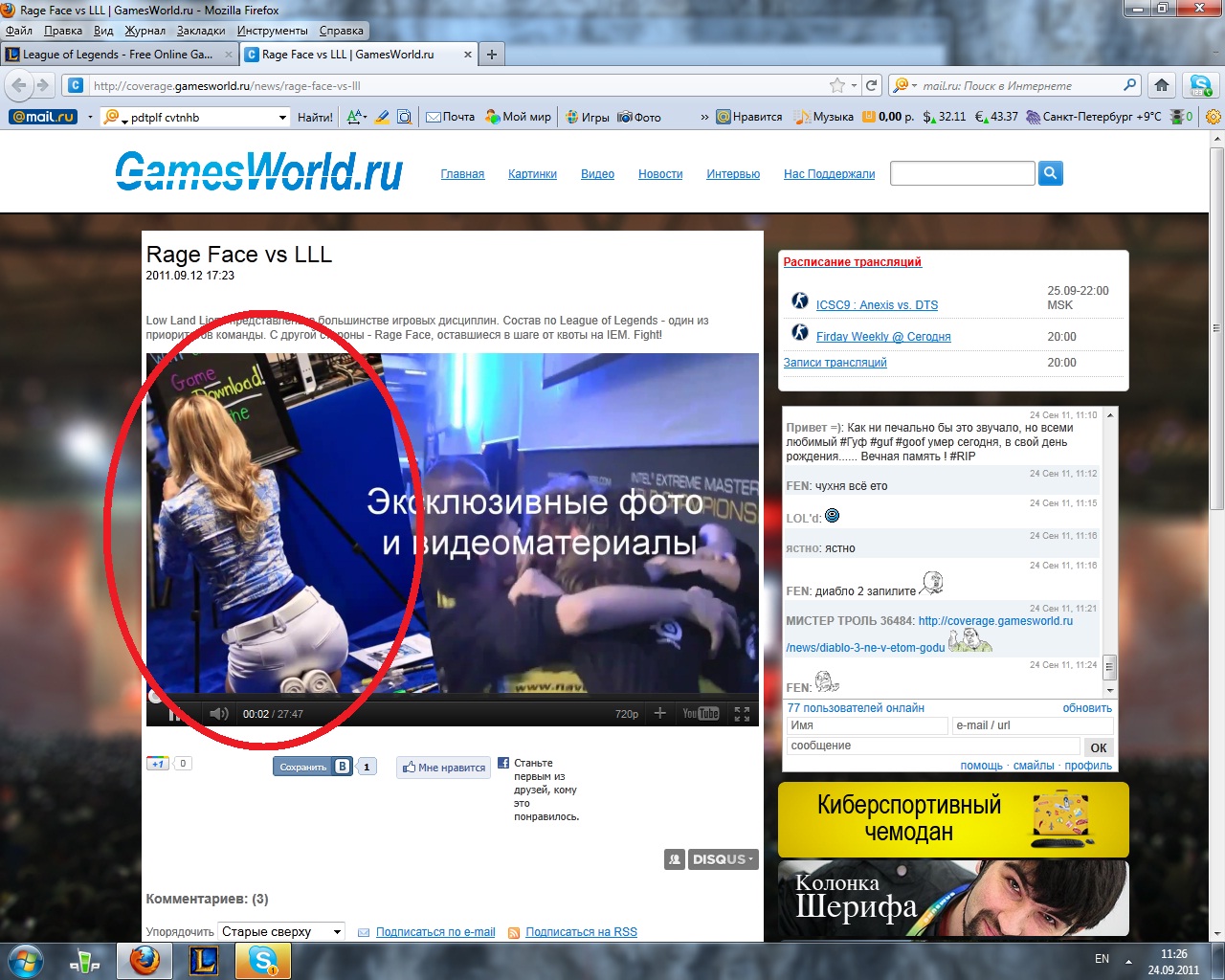The width and height of the screenshot is (1225, 980).
Task: Open the Правка menu
Action: (x=63, y=31)
